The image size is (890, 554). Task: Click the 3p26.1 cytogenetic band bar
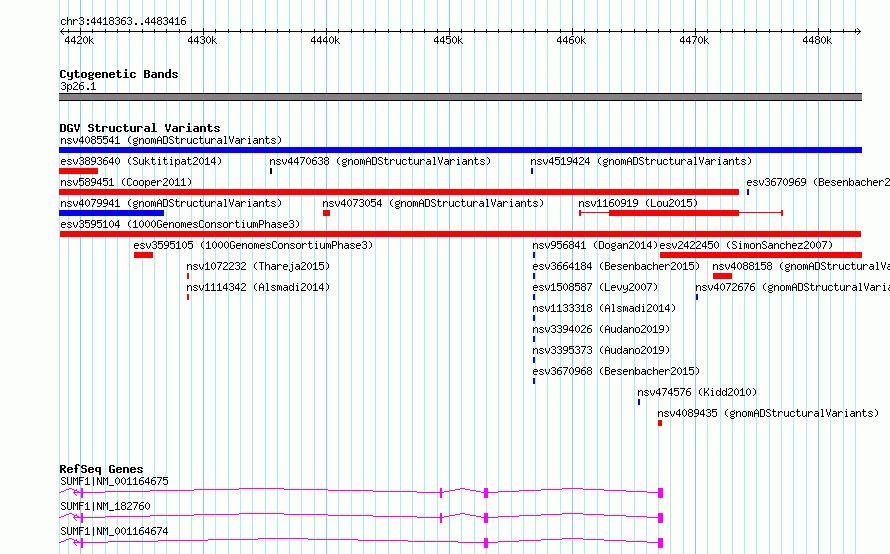[x=460, y=97]
